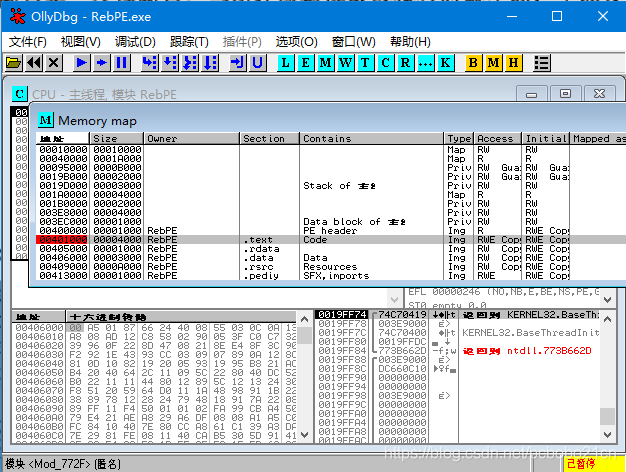This screenshot has width=626, height=472.
Task: Open the 调试(D) menu
Action: point(135,42)
